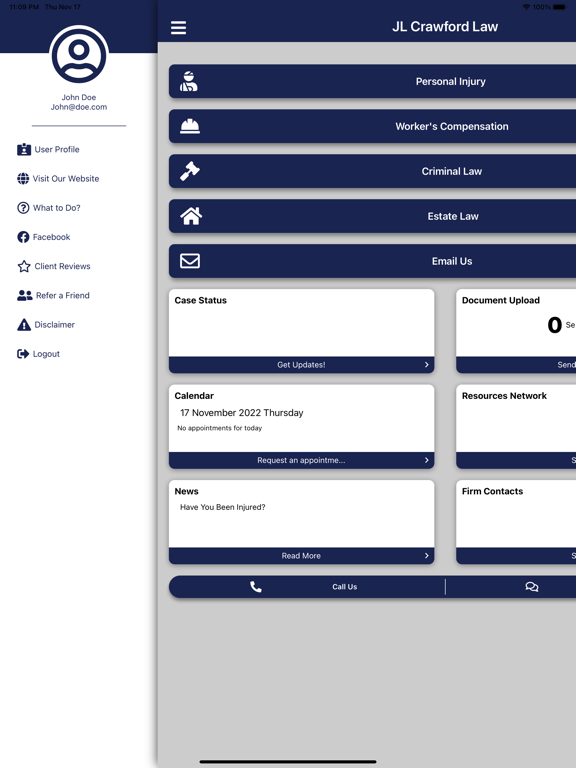Click chevron on Request appointment bar
Image resolution: width=576 pixels, height=768 pixels.
point(427,460)
